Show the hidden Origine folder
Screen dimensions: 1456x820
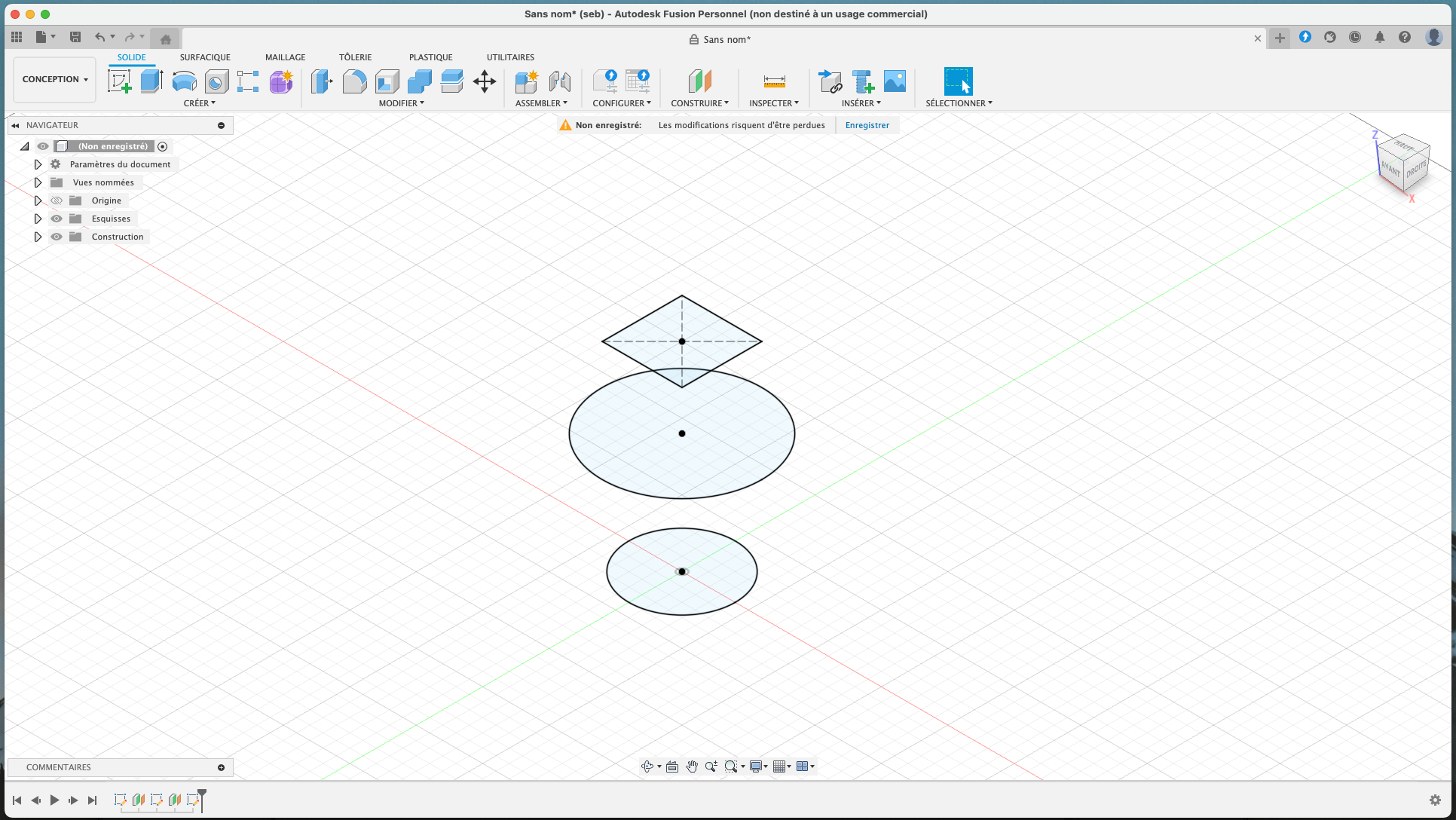point(57,200)
